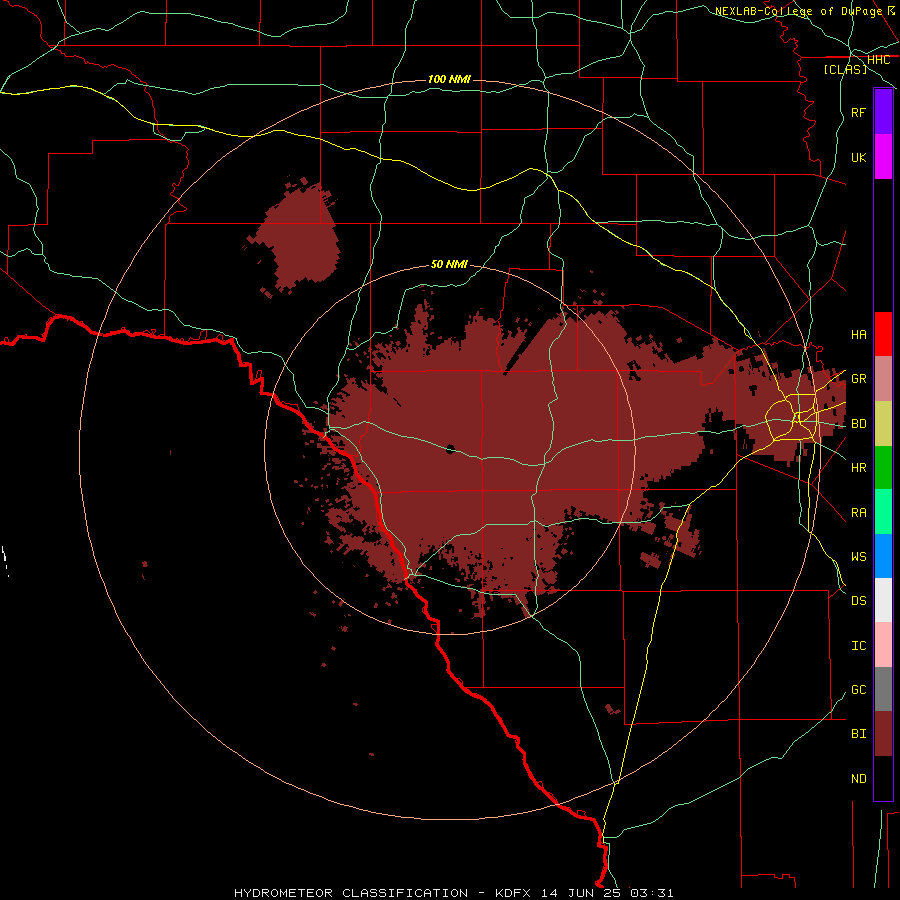Select the GR legend color block
The image size is (900, 900).
coord(883,378)
